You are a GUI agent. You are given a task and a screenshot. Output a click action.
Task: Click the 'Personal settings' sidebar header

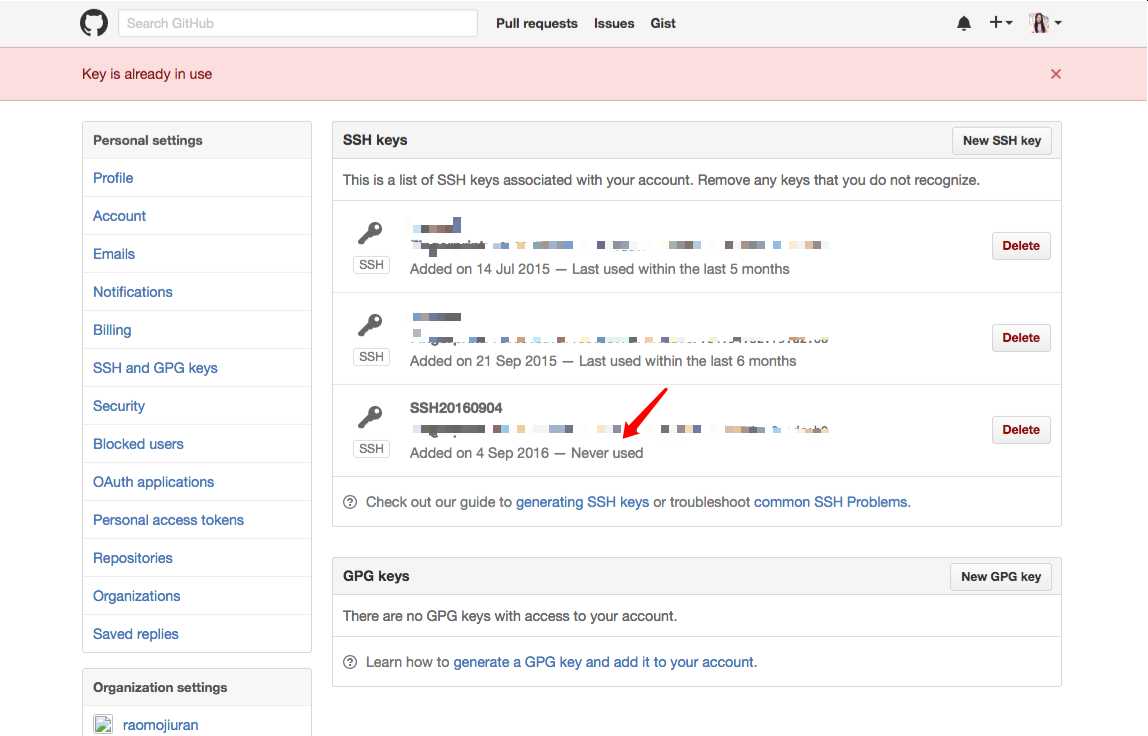(148, 141)
